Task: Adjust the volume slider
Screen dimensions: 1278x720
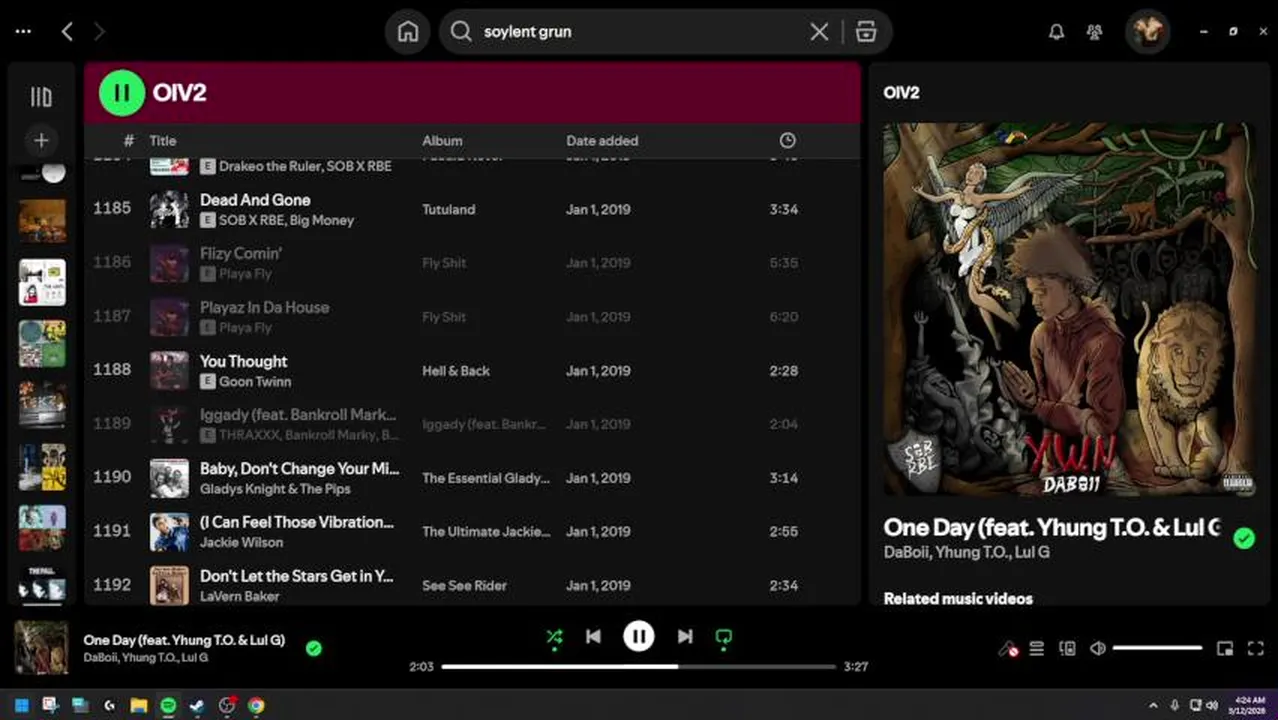Action: pyautogui.click(x=1157, y=649)
